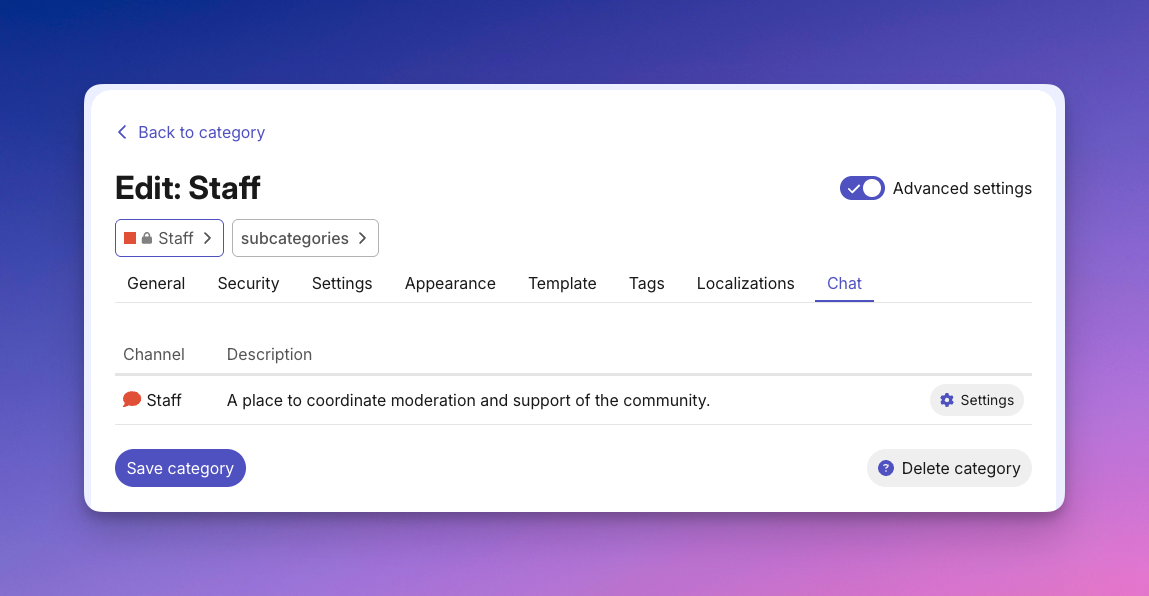The width and height of the screenshot is (1149, 596).
Task: Click the Delete category button
Action: click(949, 468)
